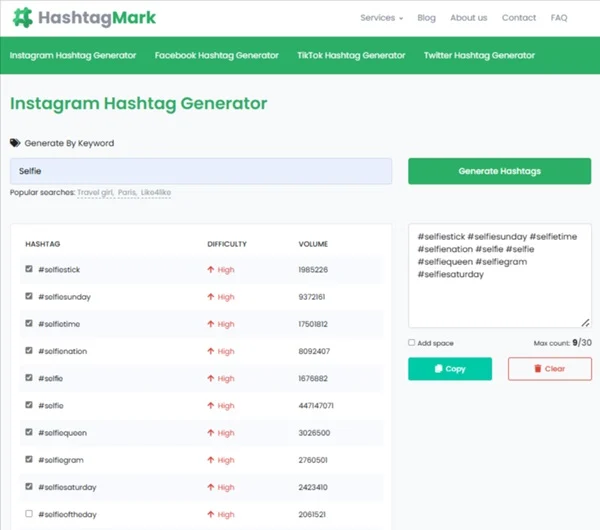The width and height of the screenshot is (600, 530).
Task: Open the Blog page
Action: [426, 18]
